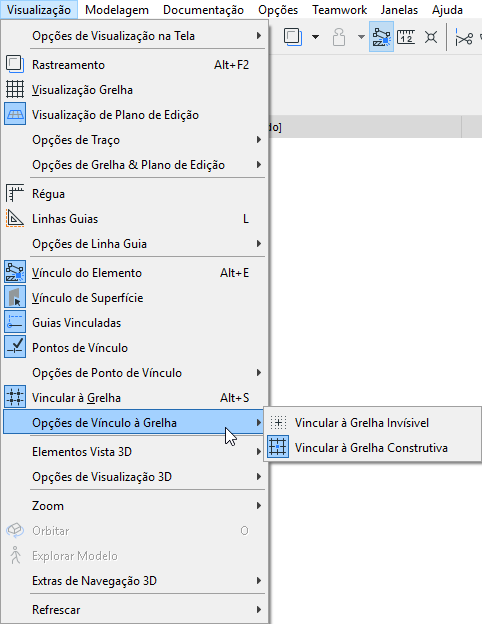The image size is (482, 624).
Task: Open dropdown arrow next to trace toolbar button
Action: pyautogui.click(x=315, y=37)
